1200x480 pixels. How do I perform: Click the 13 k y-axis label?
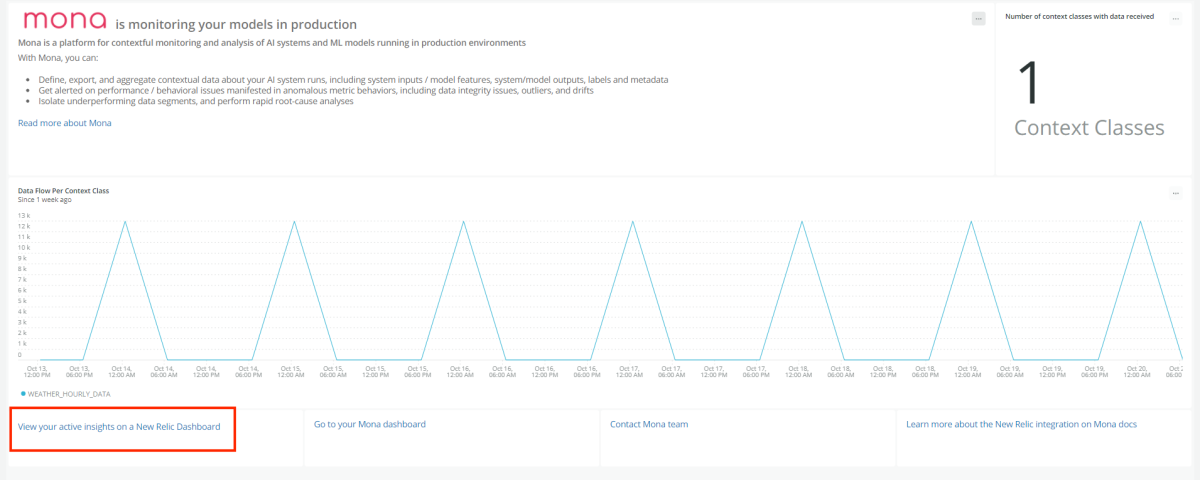[24, 215]
